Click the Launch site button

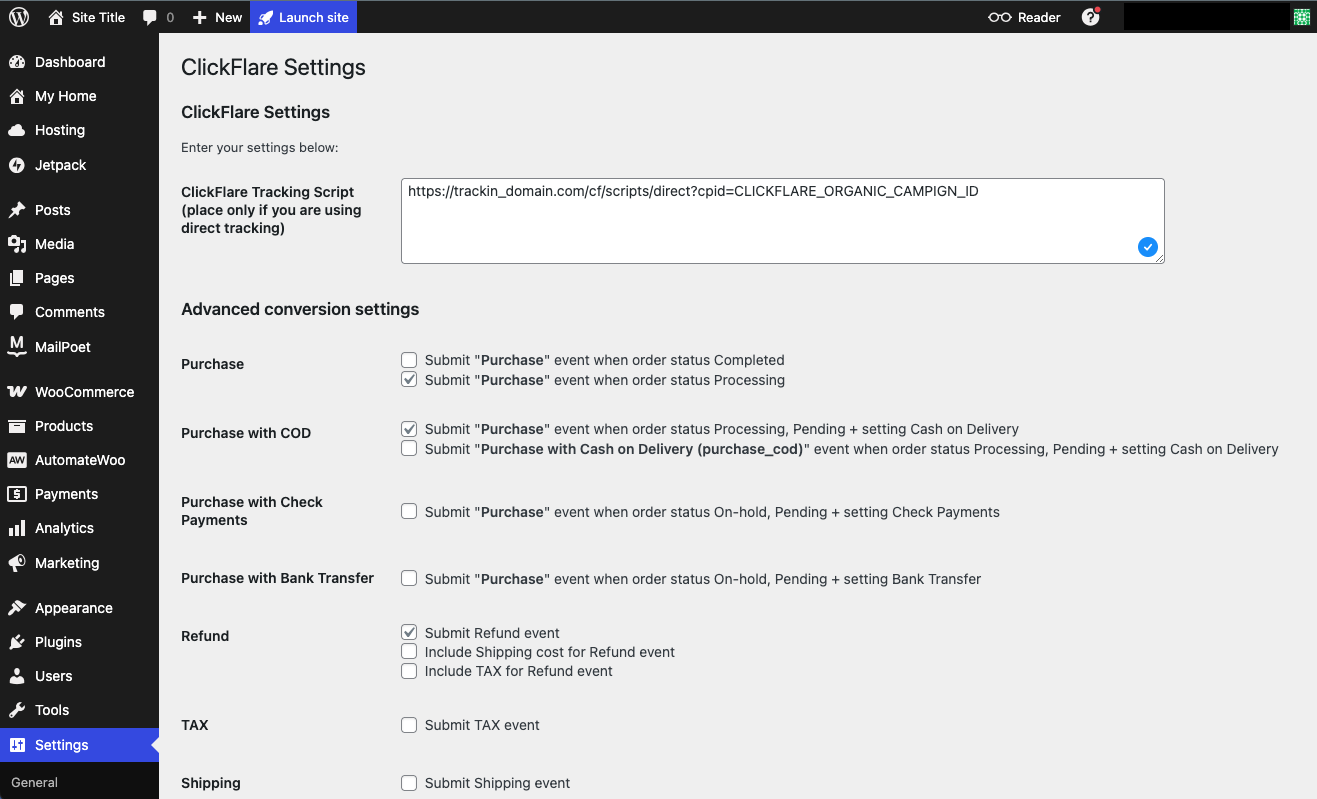303,17
